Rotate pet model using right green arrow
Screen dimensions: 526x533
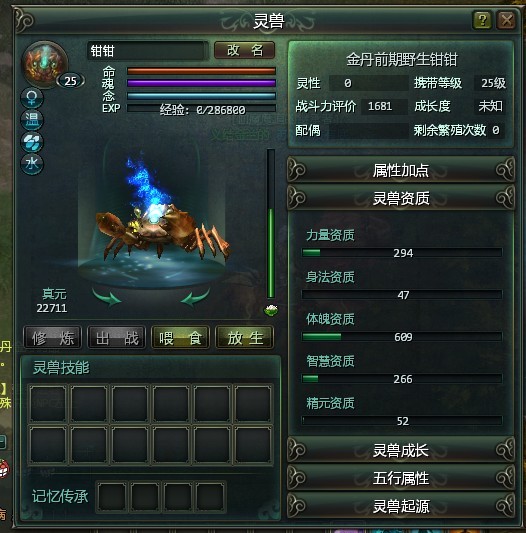point(195,297)
